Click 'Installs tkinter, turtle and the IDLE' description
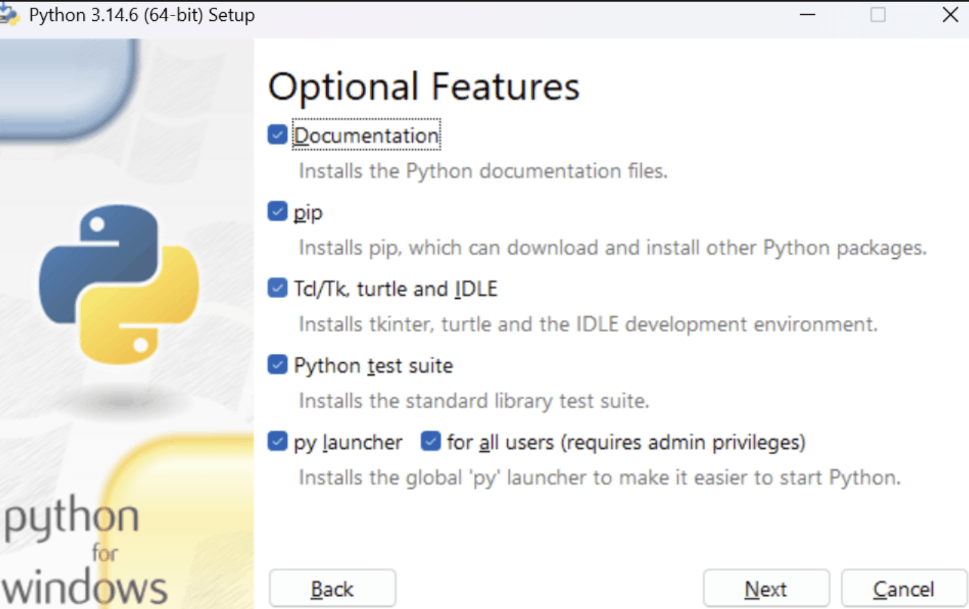969x609 pixels. (x=588, y=325)
